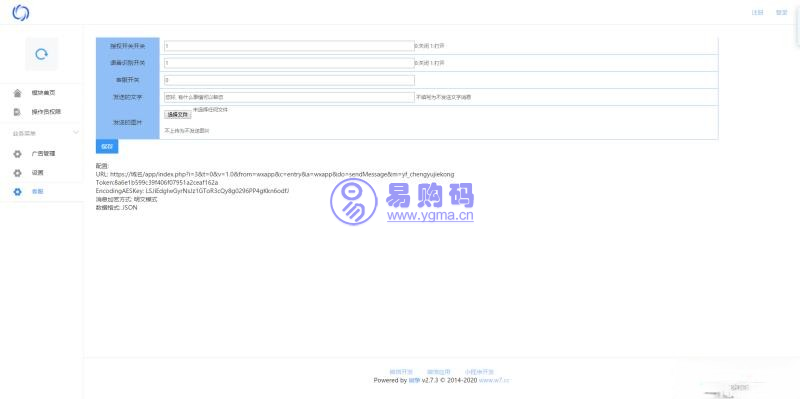
Task: Click the gear icon beside 广告管理
Action: click(x=17, y=154)
